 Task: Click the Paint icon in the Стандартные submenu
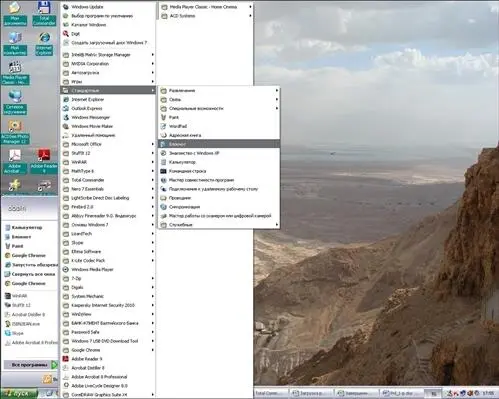click(x=163, y=117)
